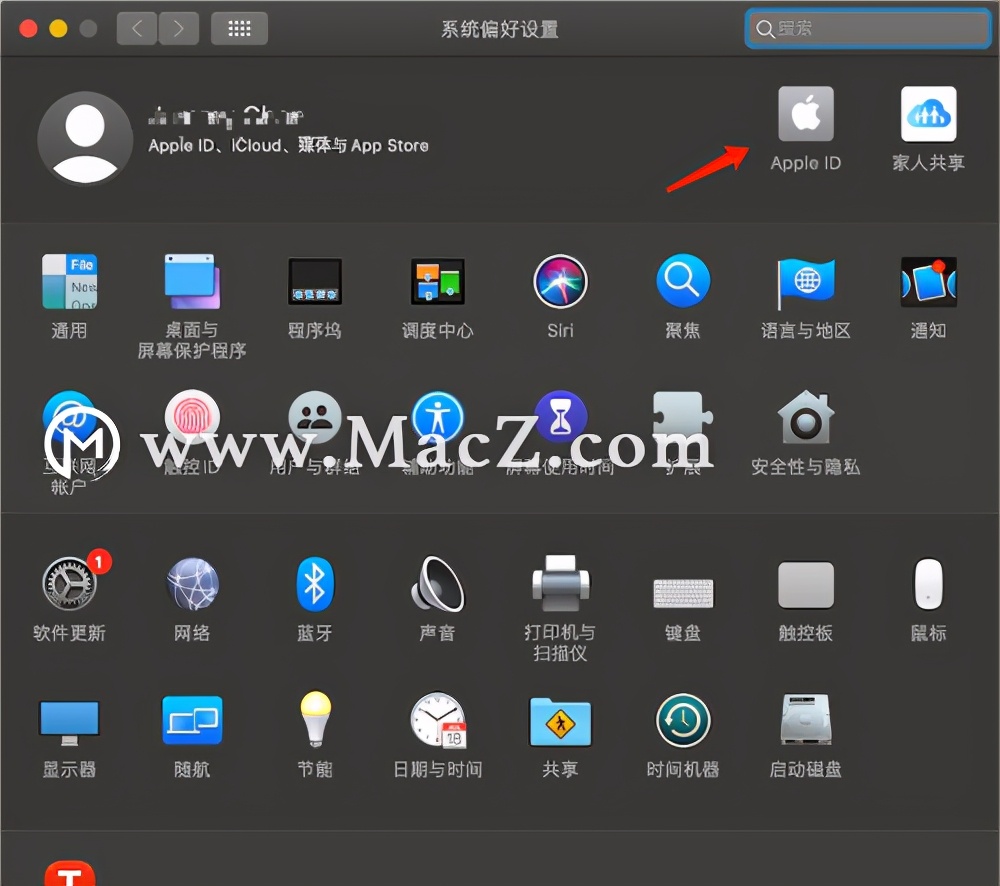Image resolution: width=1000 pixels, height=886 pixels.
Task: Click the user profile picture
Action: coord(84,139)
